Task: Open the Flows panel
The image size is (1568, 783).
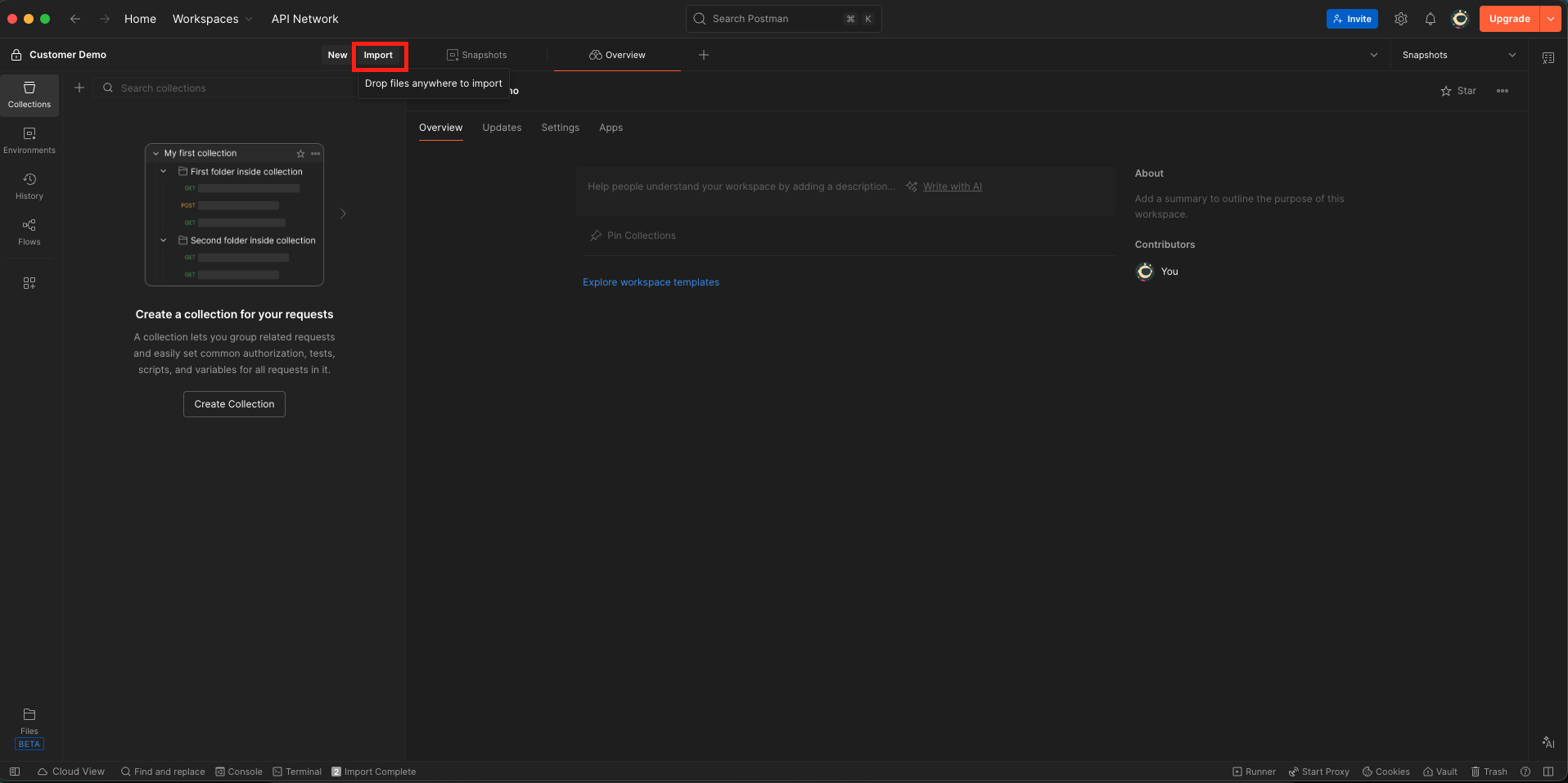Action: tap(29, 232)
